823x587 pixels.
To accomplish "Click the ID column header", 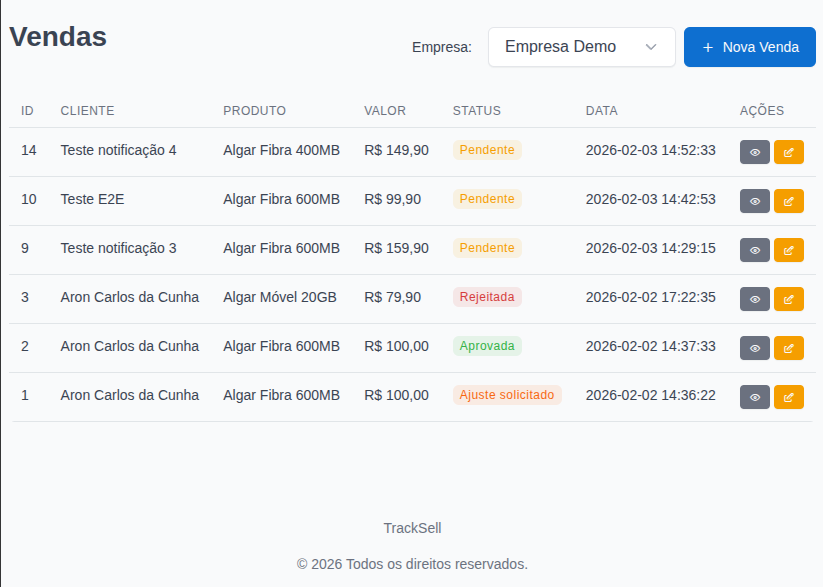I will point(27,111).
